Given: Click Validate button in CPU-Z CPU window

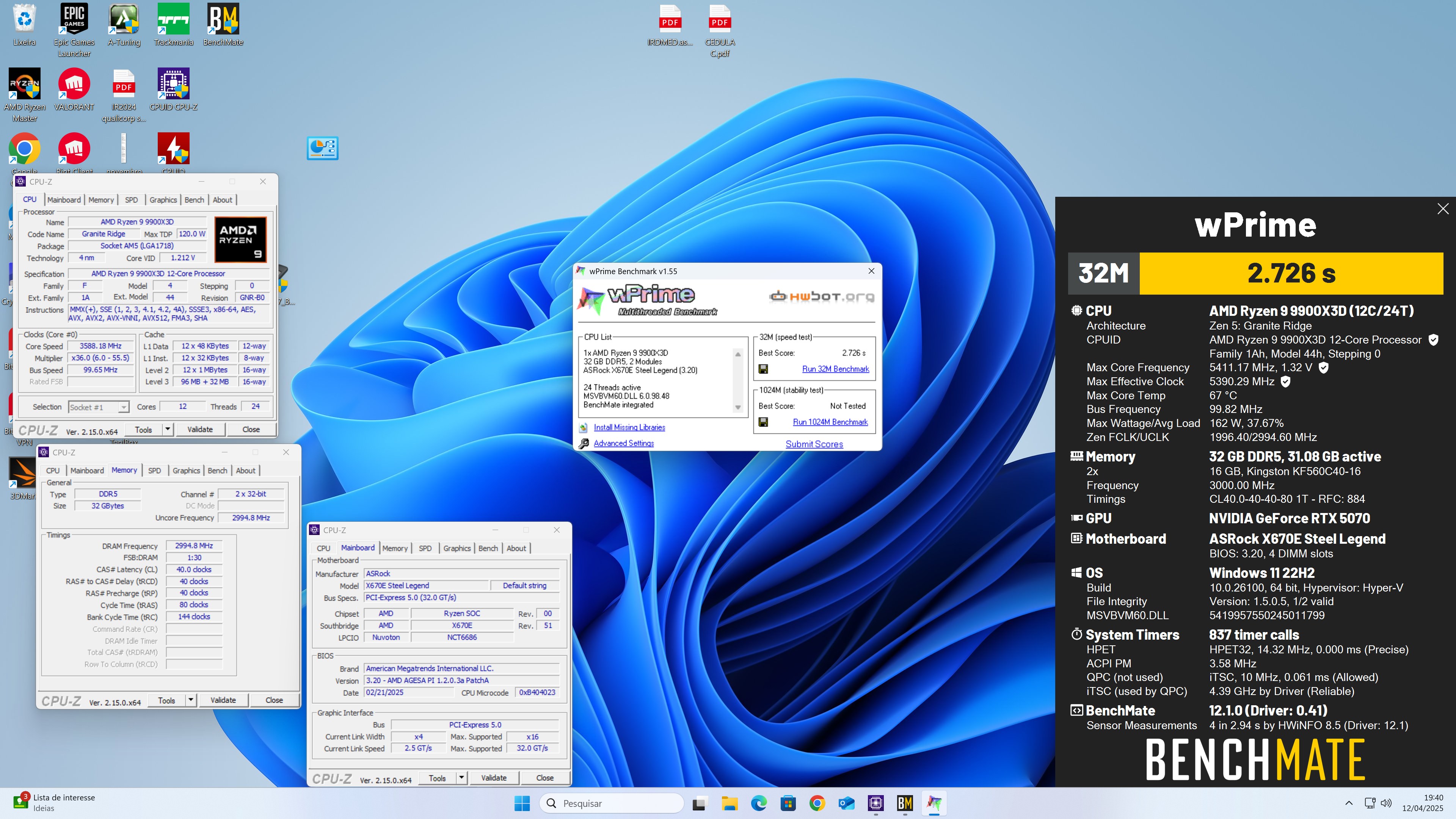Looking at the screenshot, I should coord(199,430).
